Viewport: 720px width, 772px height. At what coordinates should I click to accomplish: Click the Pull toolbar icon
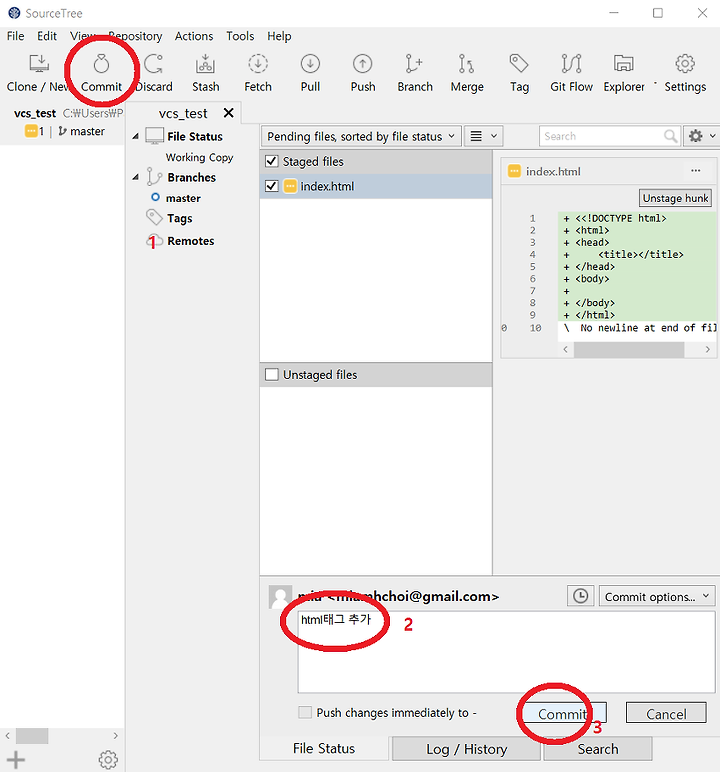(310, 73)
